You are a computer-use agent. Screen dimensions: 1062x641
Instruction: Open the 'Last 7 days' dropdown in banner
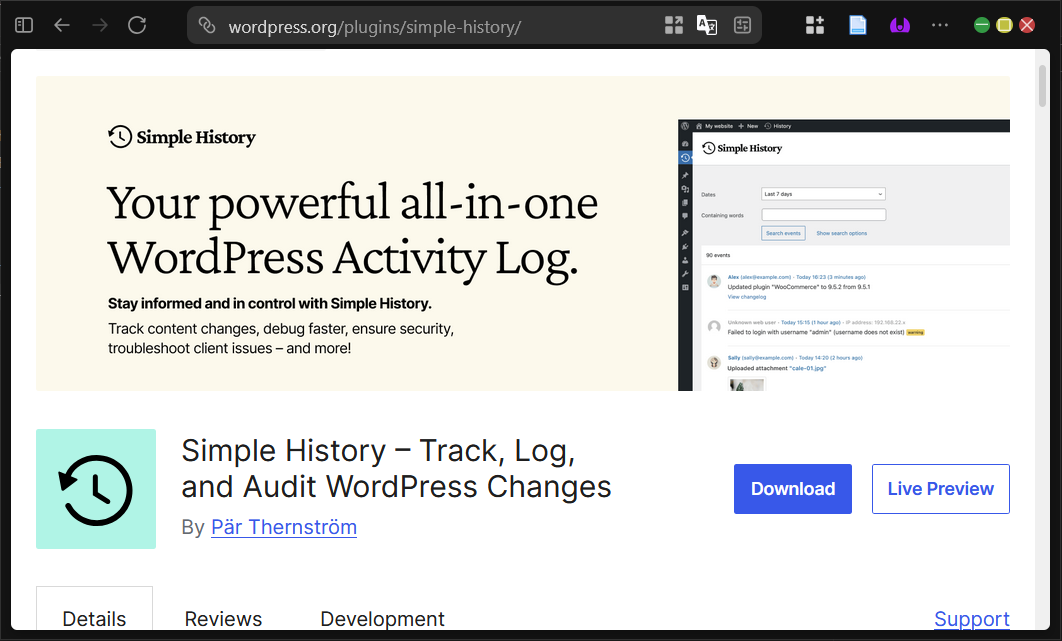(824, 194)
